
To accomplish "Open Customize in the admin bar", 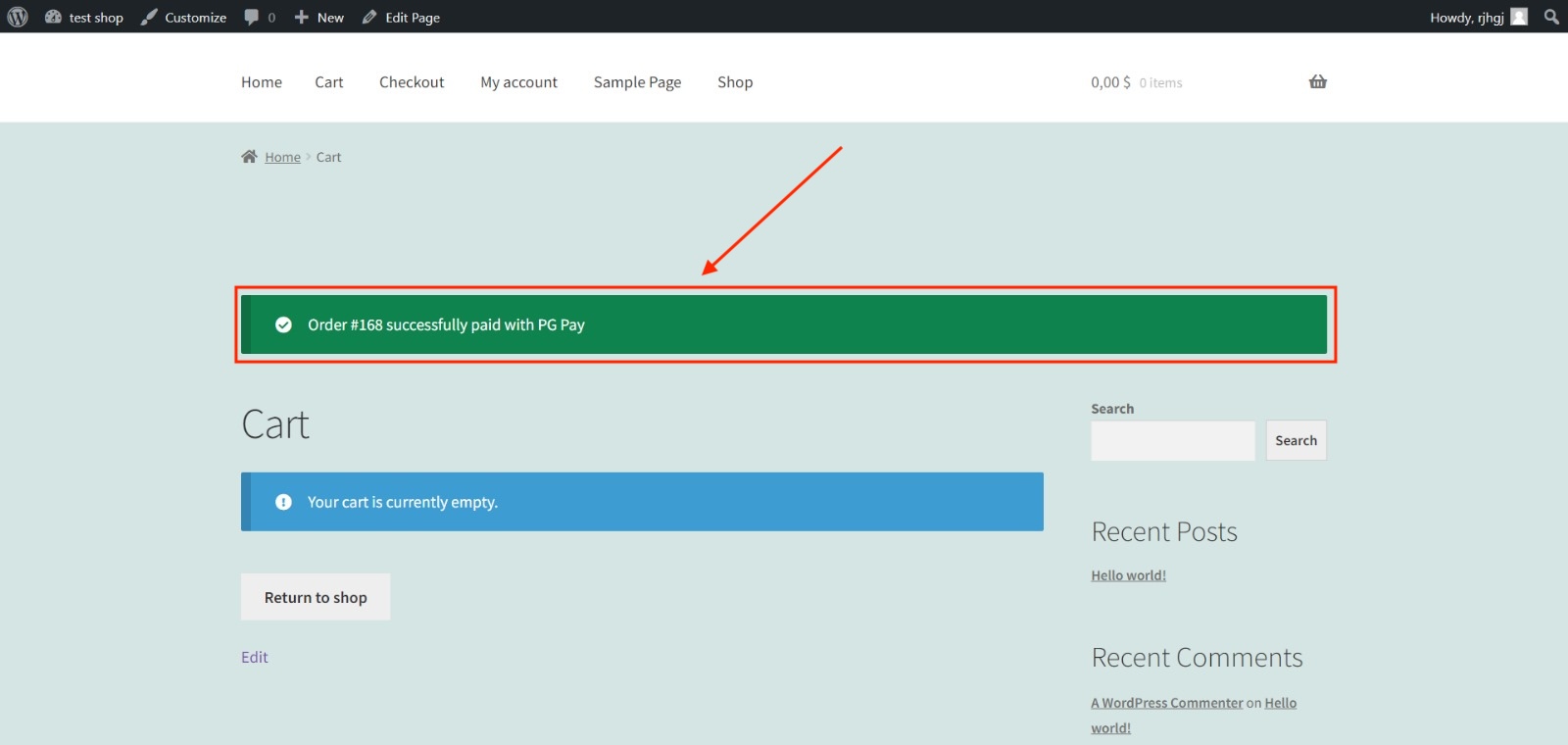I will point(184,17).
